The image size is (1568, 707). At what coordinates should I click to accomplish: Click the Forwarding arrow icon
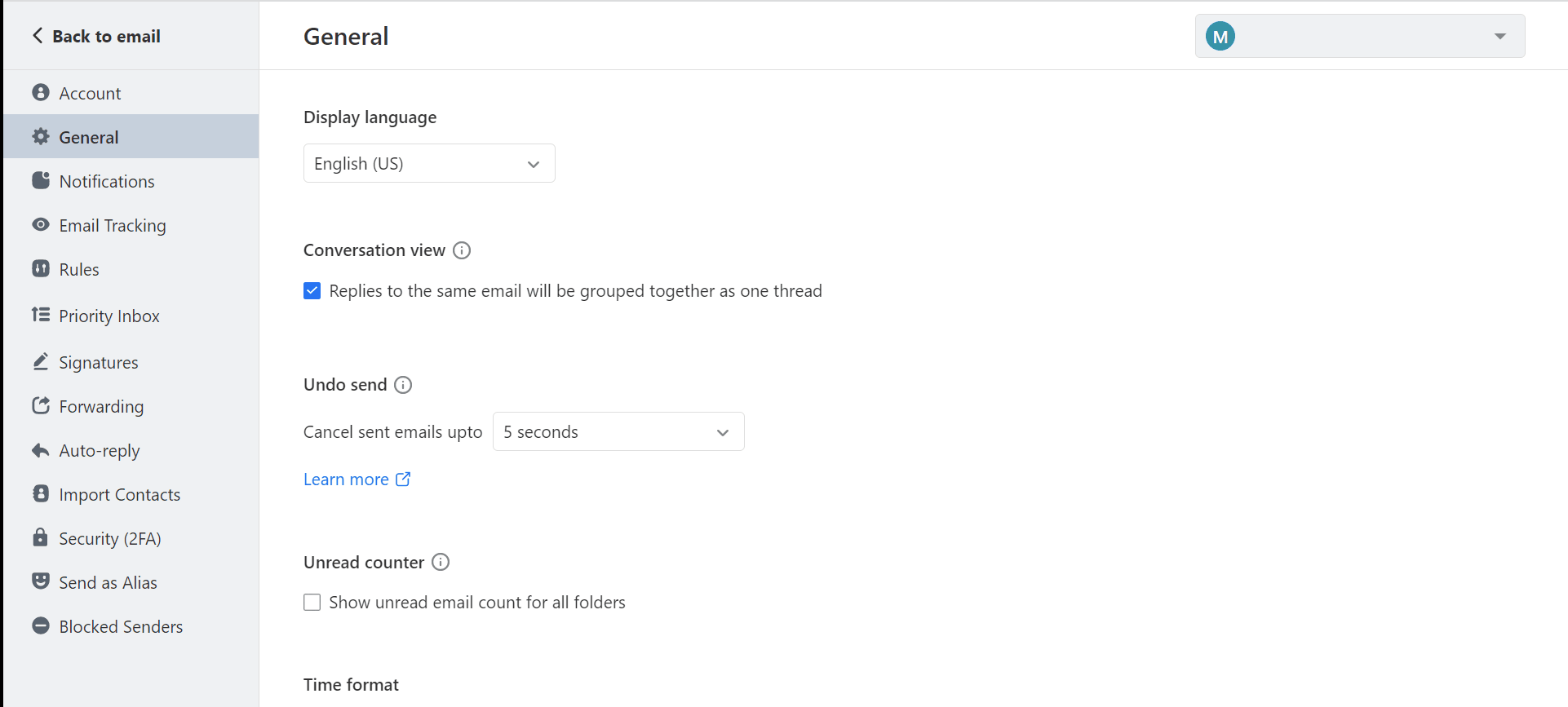pos(40,405)
